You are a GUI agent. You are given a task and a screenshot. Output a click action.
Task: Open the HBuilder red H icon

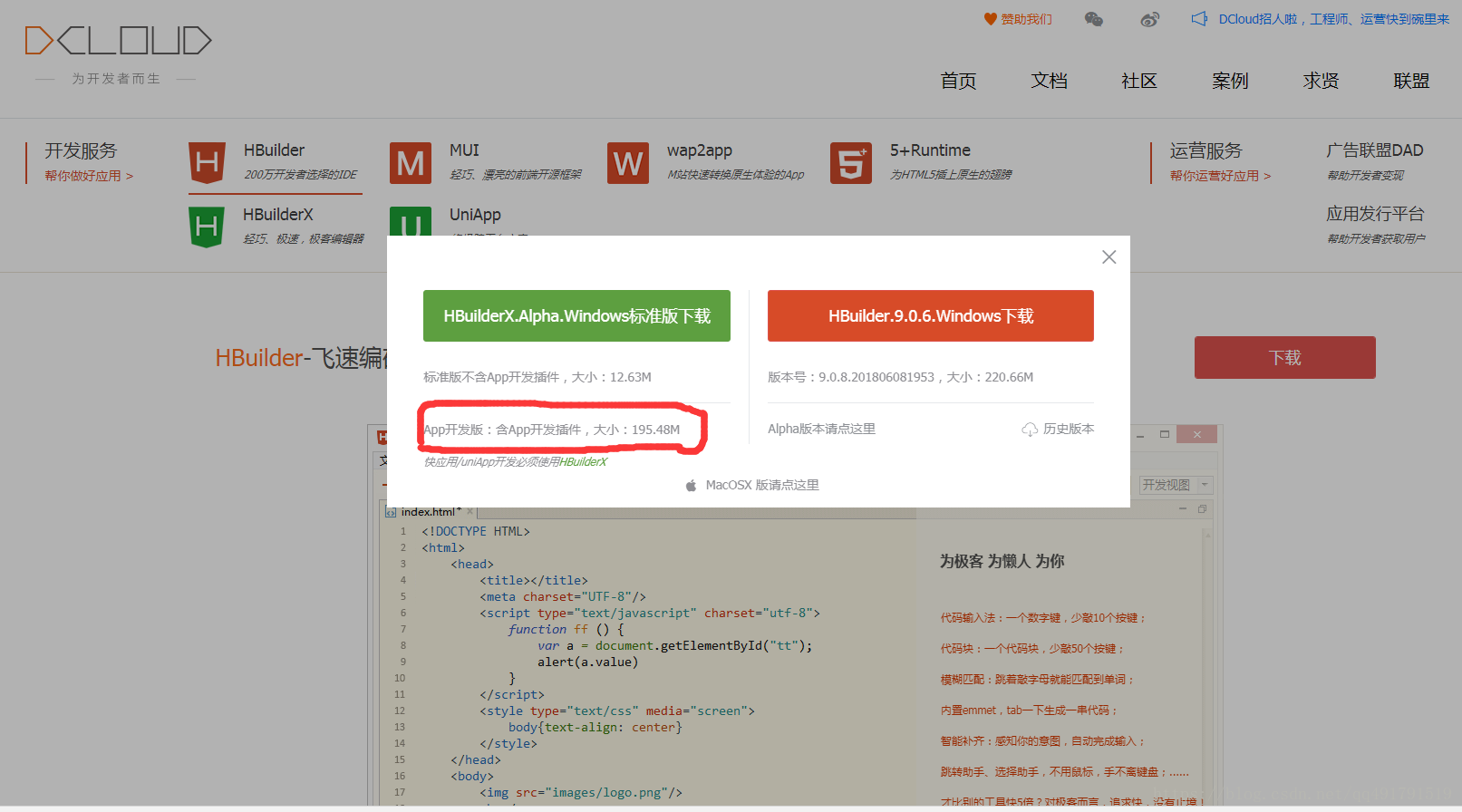pyautogui.click(x=207, y=163)
